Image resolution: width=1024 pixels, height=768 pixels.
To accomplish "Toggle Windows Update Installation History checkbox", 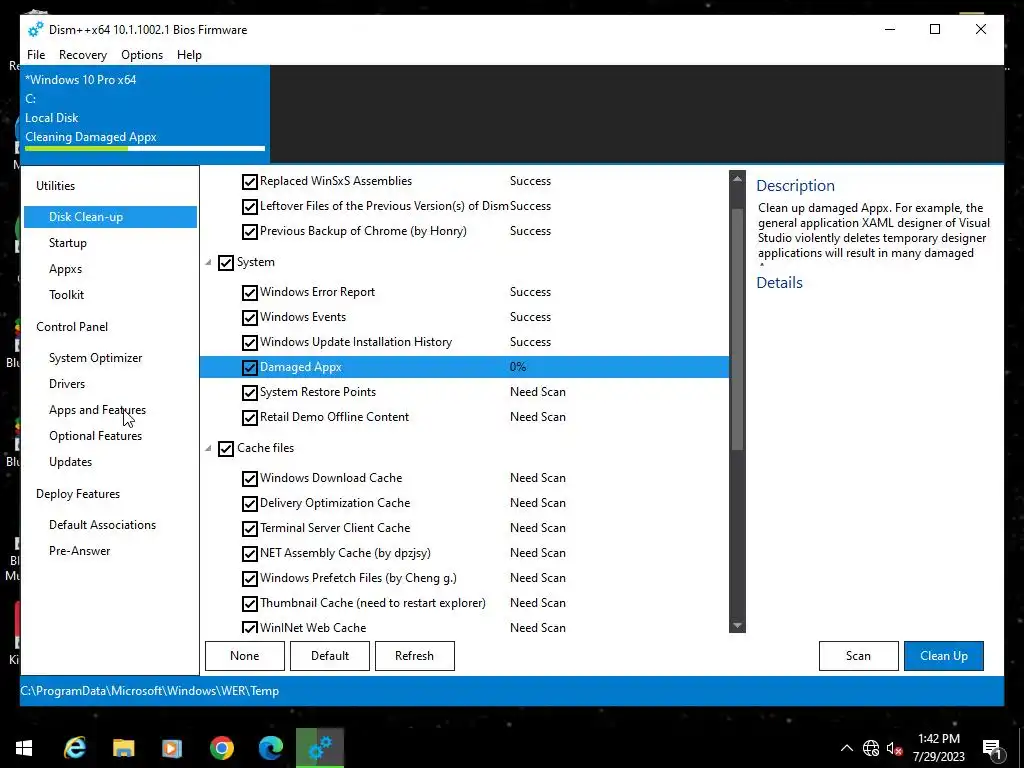I will [249, 342].
